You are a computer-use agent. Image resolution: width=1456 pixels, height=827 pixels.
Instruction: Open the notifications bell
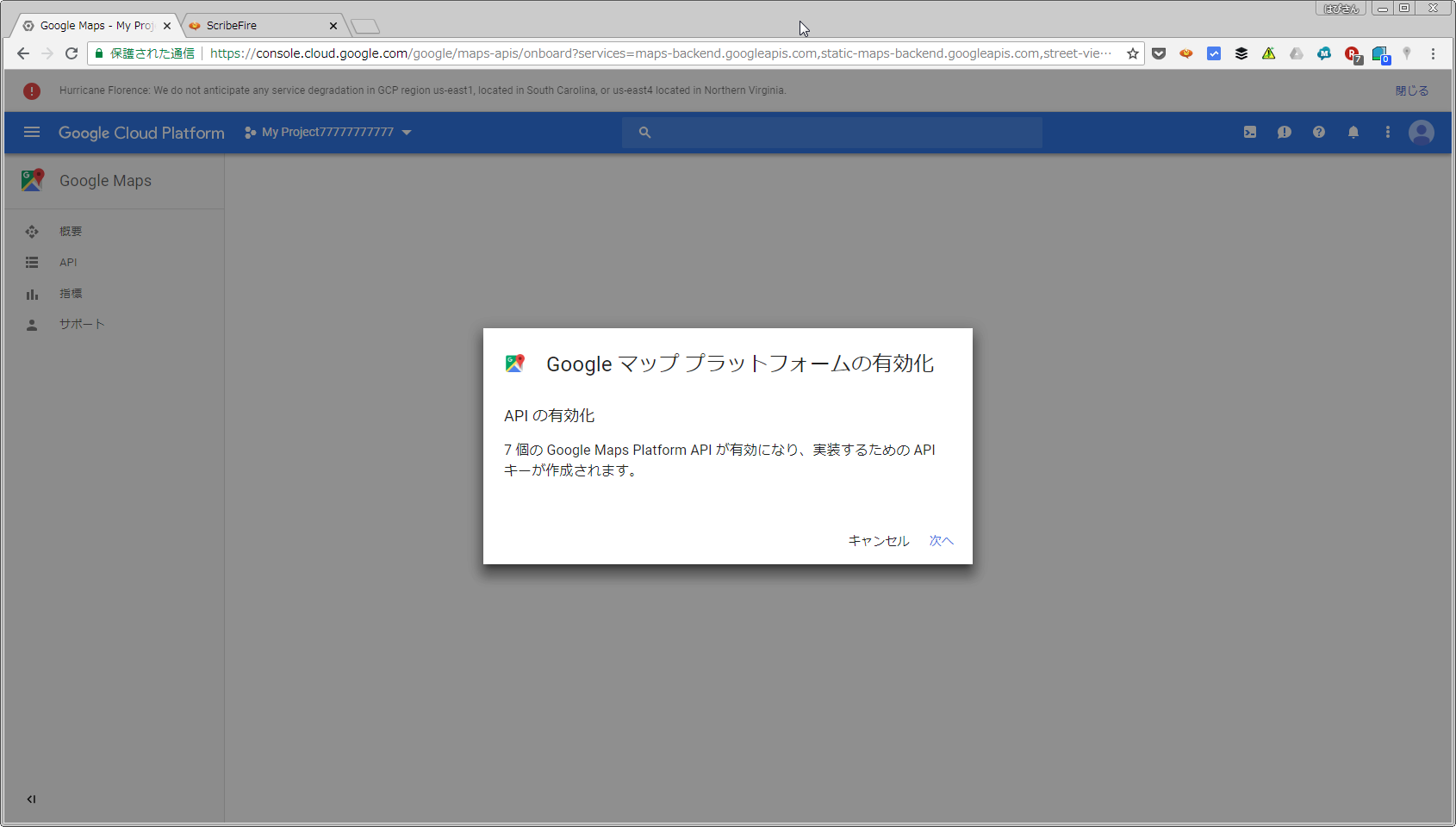coord(1353,132)
